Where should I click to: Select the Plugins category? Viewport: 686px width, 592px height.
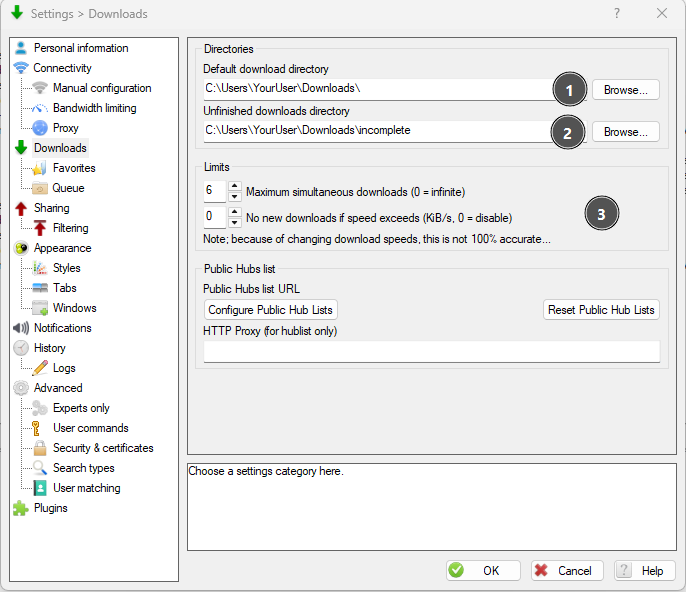pyautogui.click(x=50, y=508)
